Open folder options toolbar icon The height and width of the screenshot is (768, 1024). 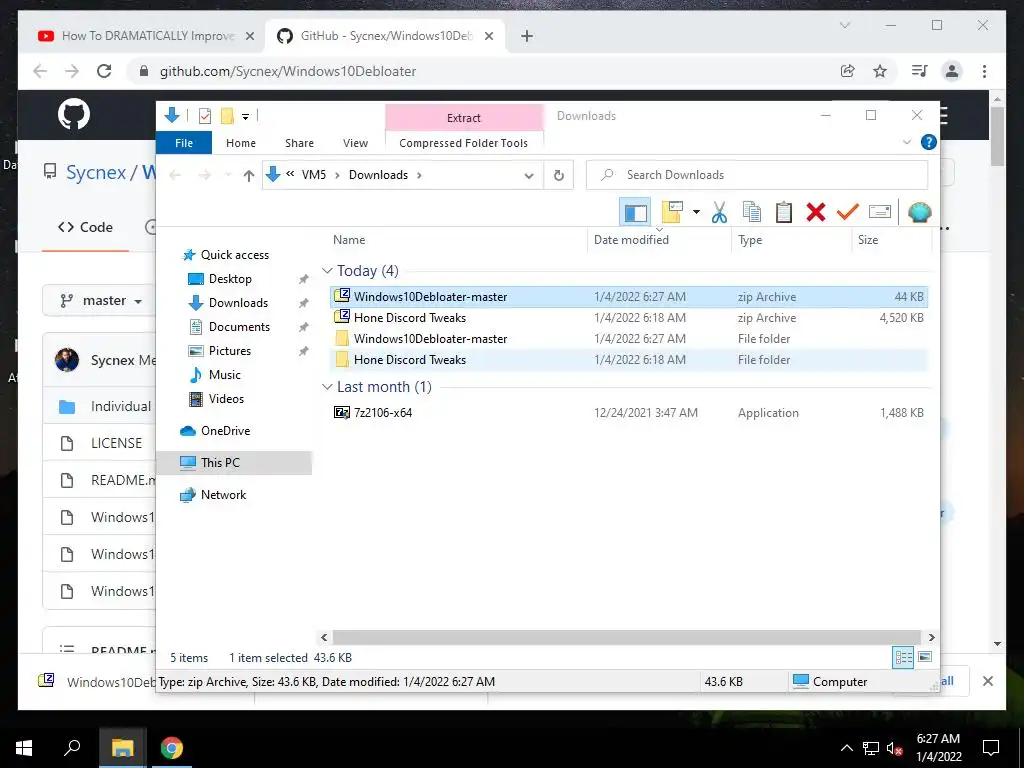click(672, 212)
